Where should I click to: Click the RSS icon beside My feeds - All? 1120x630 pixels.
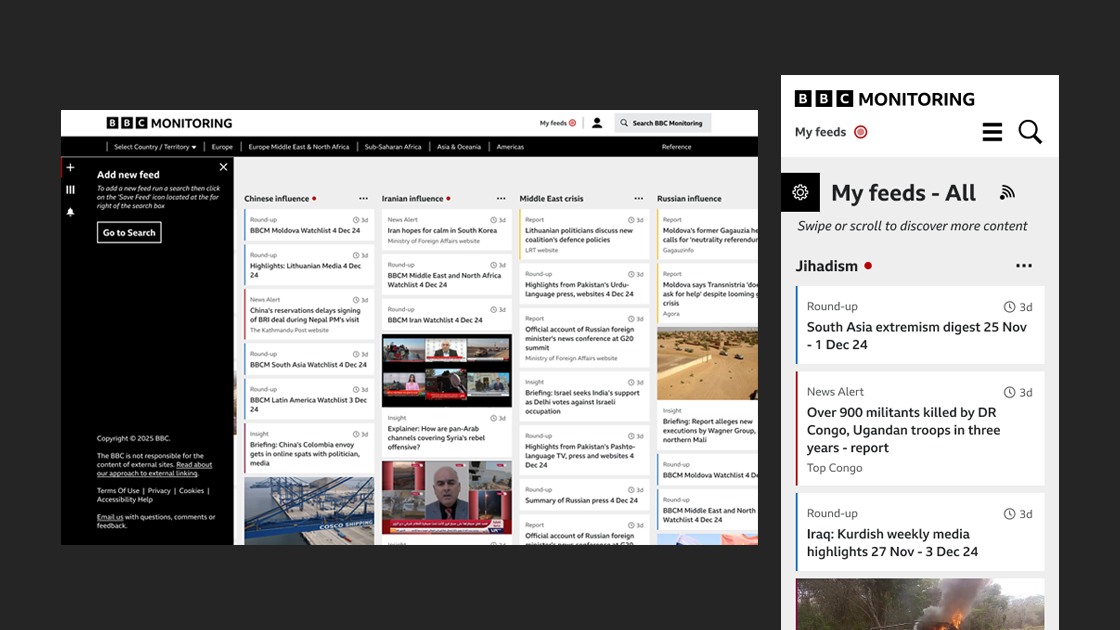pyautogui.click(x=1007, y=192)
